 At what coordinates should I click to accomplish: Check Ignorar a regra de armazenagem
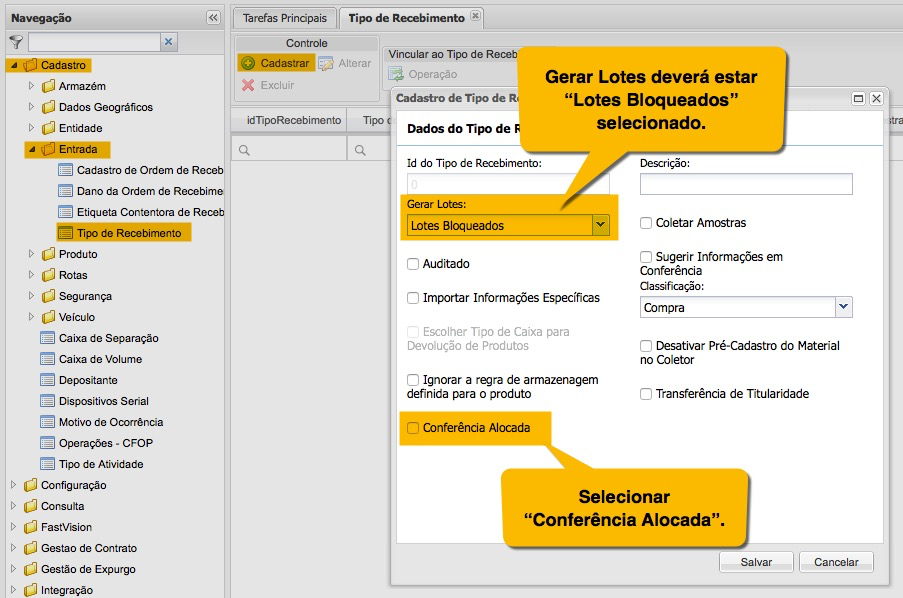coord(413,380)
